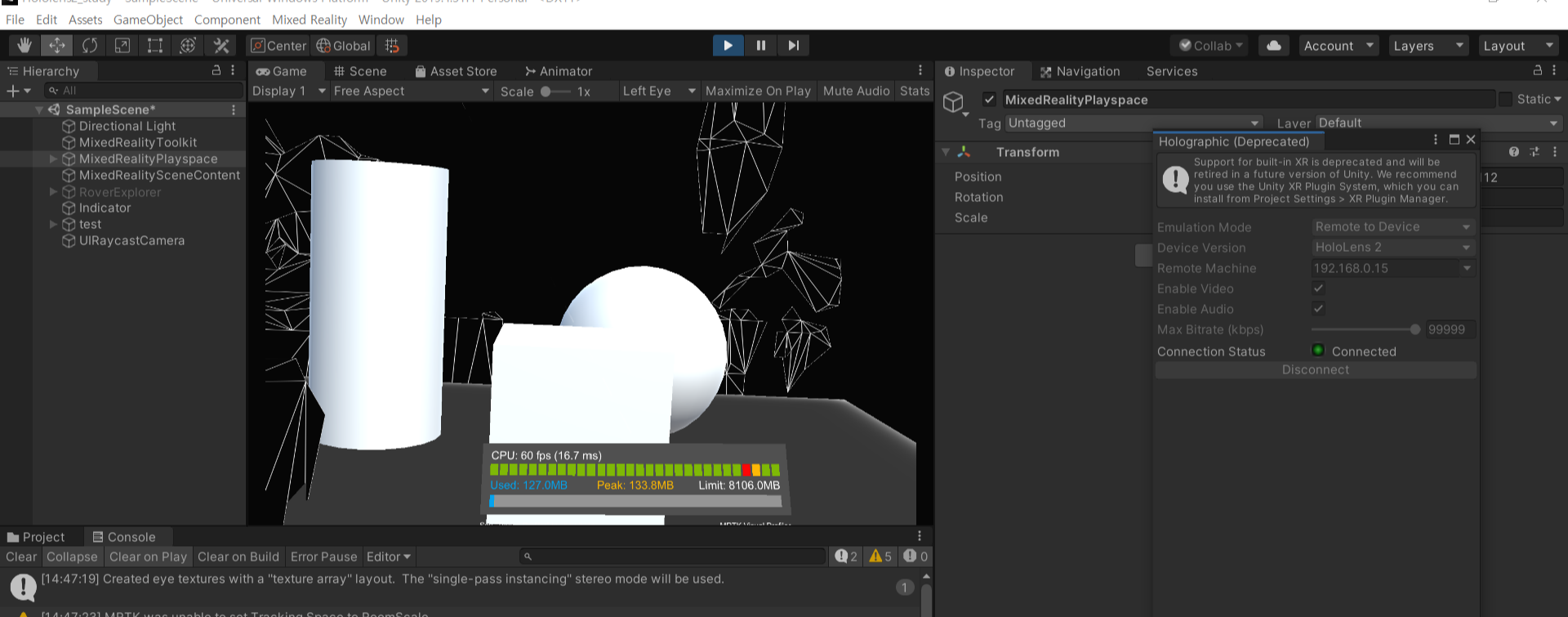
Task: Toggle the Static checkbox
Action: [x=1506, y=100]
